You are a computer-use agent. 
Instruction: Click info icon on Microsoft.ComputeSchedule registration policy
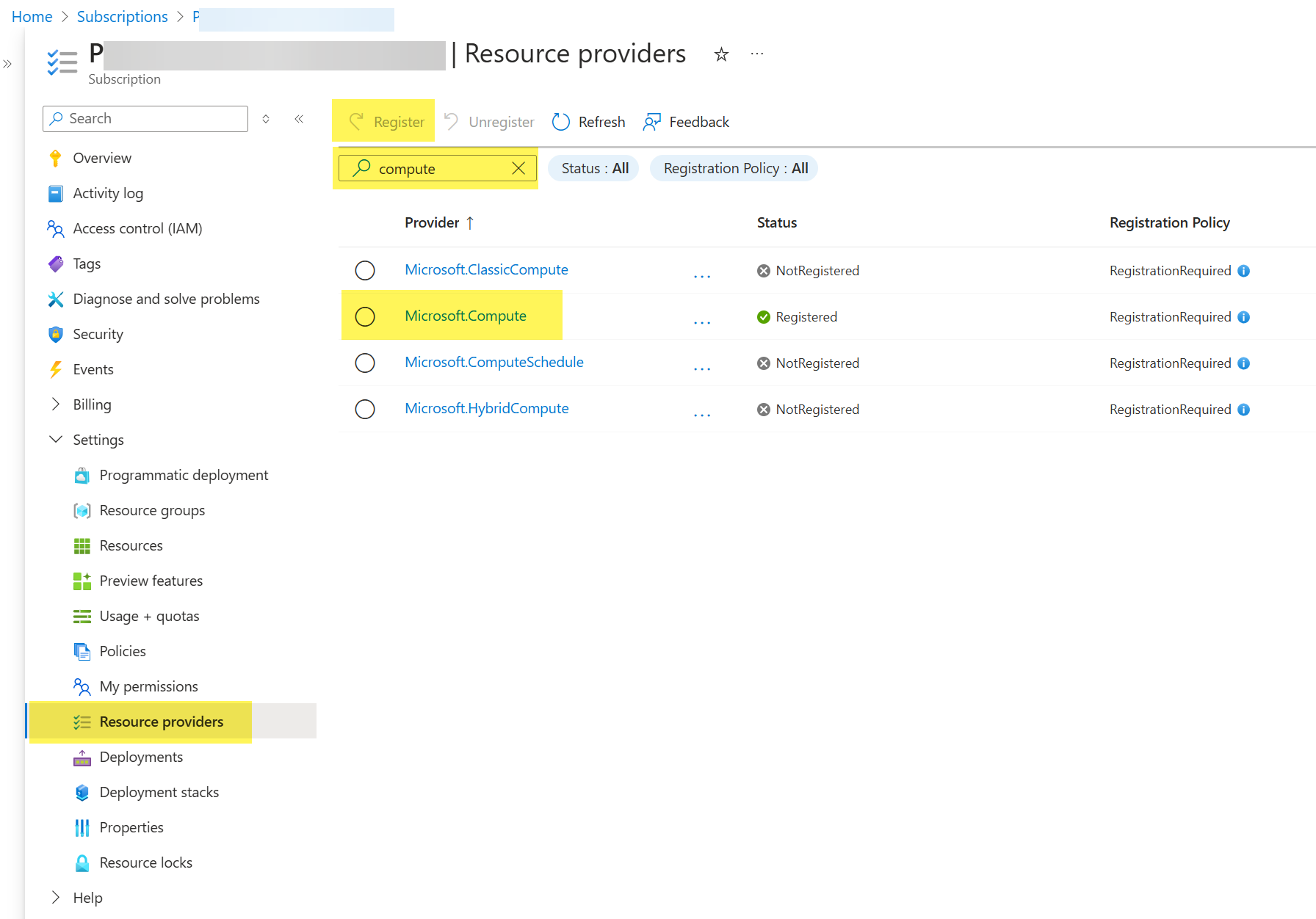[x=1243, y=363]
